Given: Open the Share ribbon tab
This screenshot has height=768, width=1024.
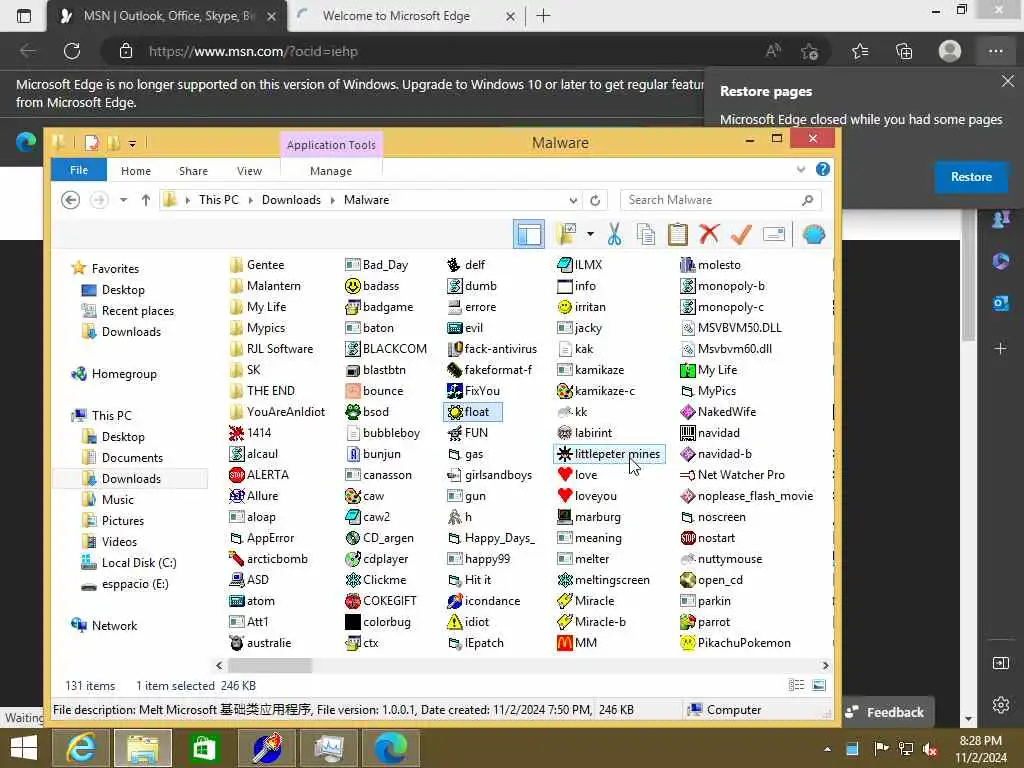Looking at the screenshot, I should pos(193,170).
